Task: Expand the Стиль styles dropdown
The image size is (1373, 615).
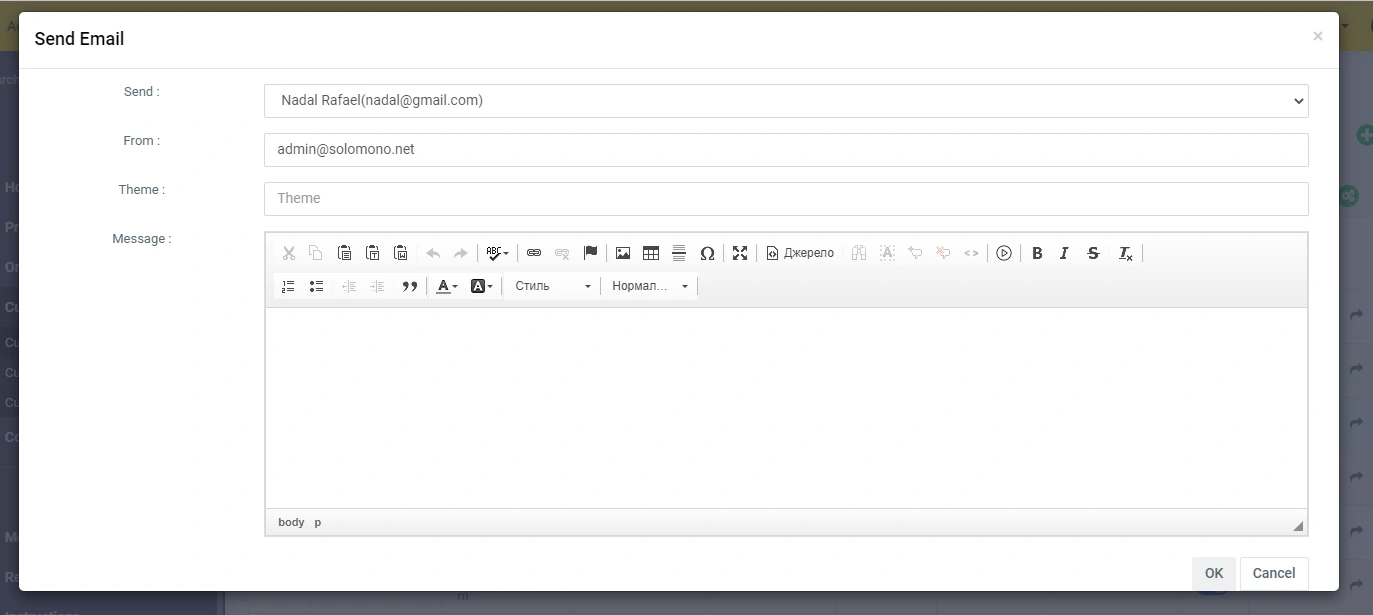Action: click(x=552, y=286)
